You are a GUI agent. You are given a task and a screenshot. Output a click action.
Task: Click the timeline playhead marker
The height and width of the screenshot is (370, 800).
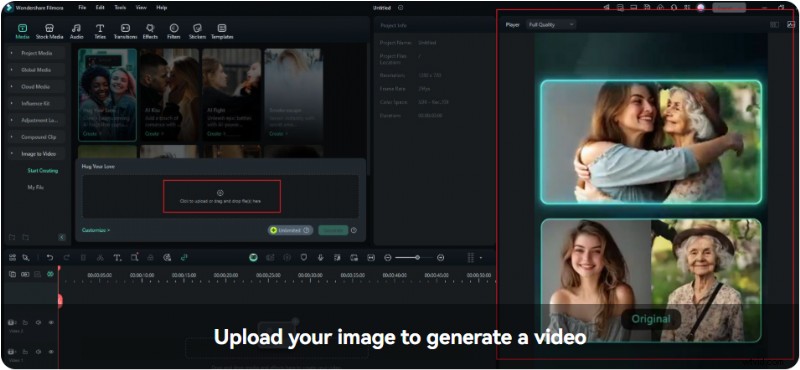(x=59, y=300)
